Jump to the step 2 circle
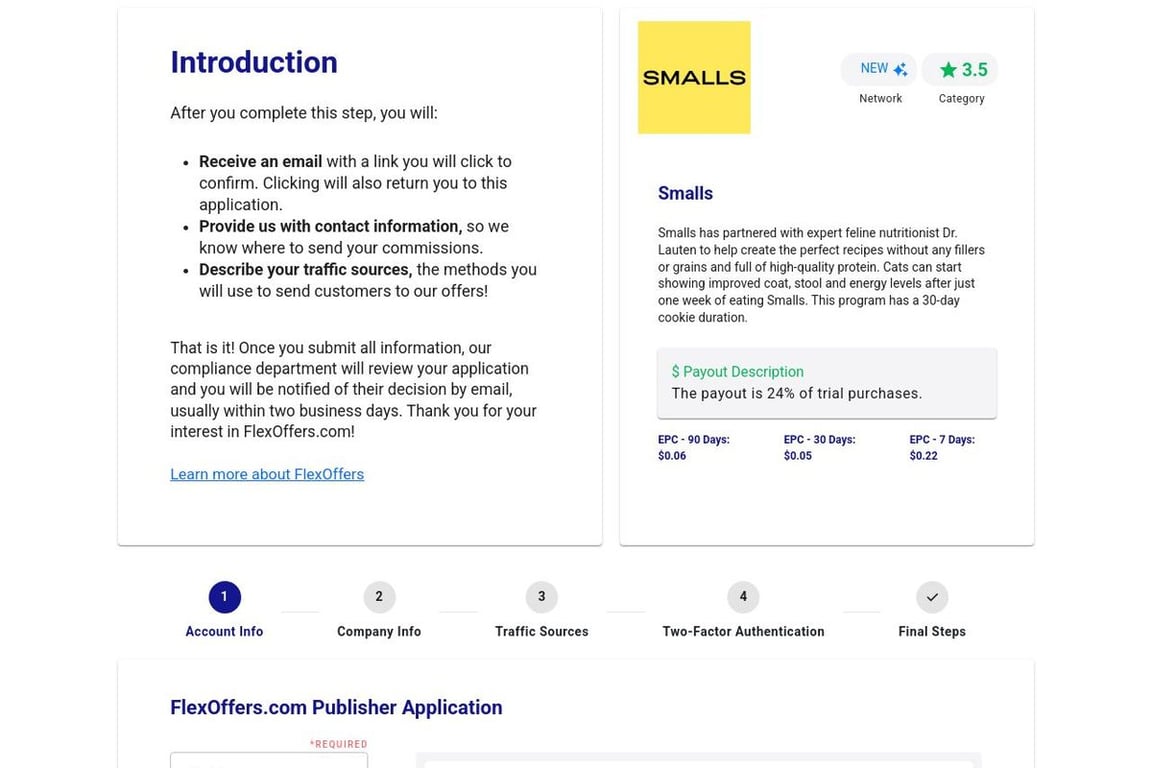 (x=379, y=597)
